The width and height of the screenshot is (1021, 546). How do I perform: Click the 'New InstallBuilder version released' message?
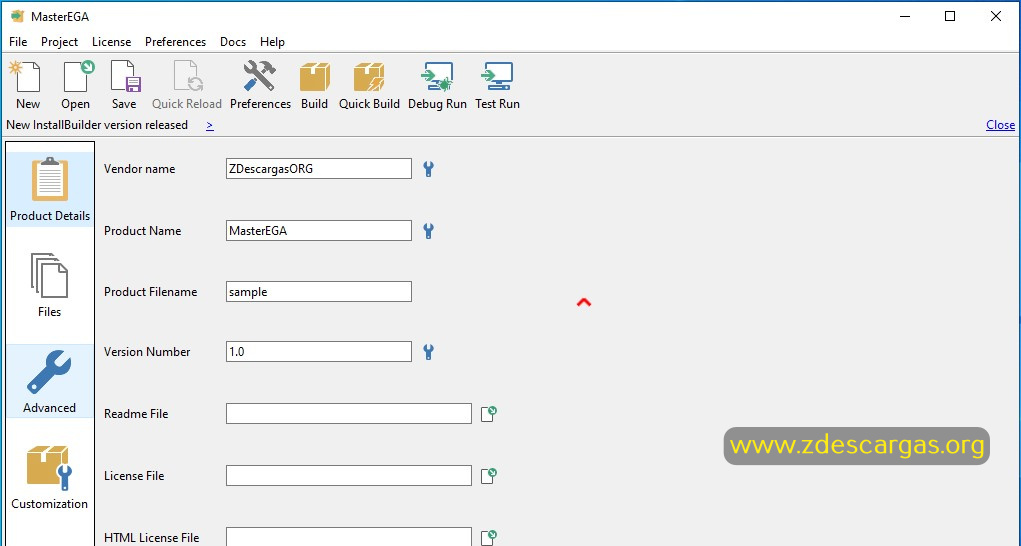[x=97, y=125]
